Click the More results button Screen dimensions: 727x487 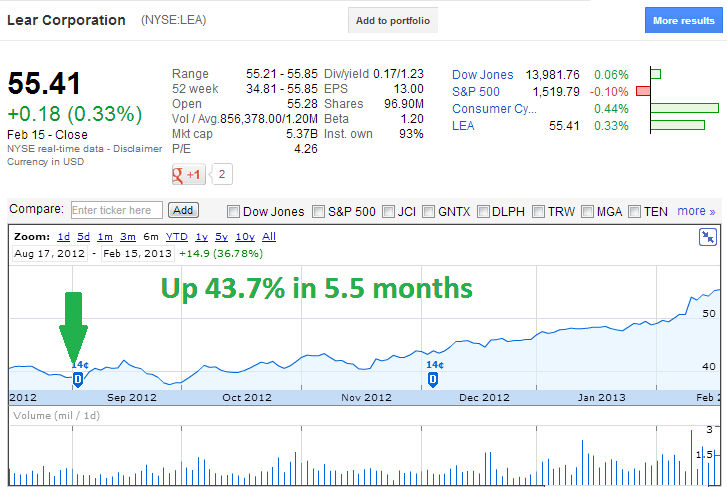pyautogui.click(x=683, y=20)
